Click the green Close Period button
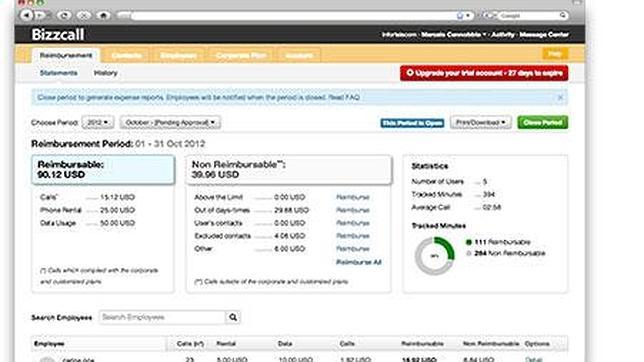This screenshot has height=362, width=644. click(x=543, y=122)
